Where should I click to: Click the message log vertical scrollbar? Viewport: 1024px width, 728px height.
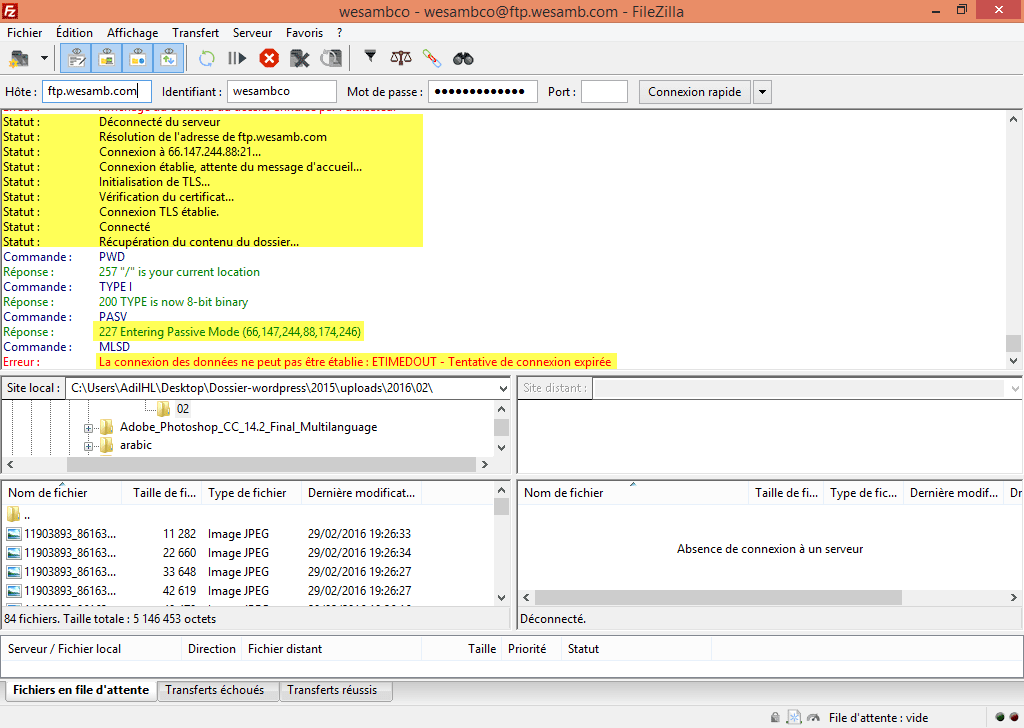click(x=1014, y=240)
